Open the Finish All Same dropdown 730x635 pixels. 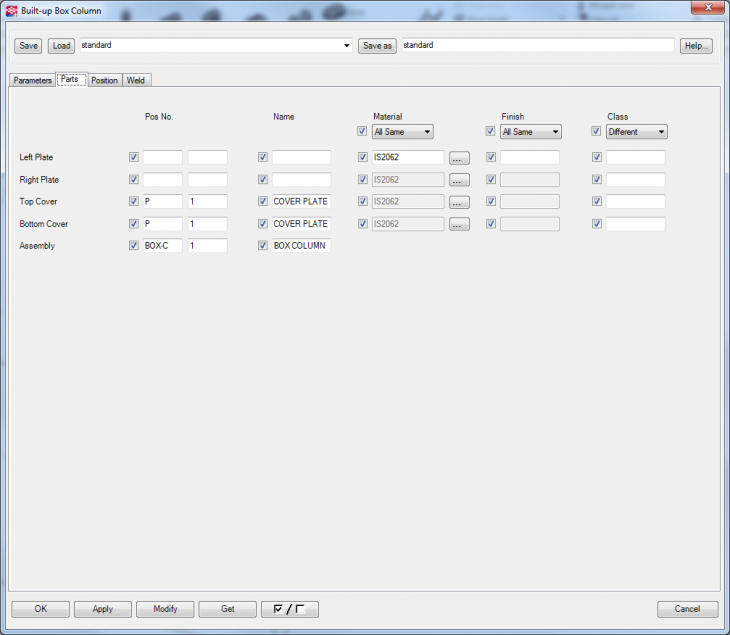(x=530, y=132)
